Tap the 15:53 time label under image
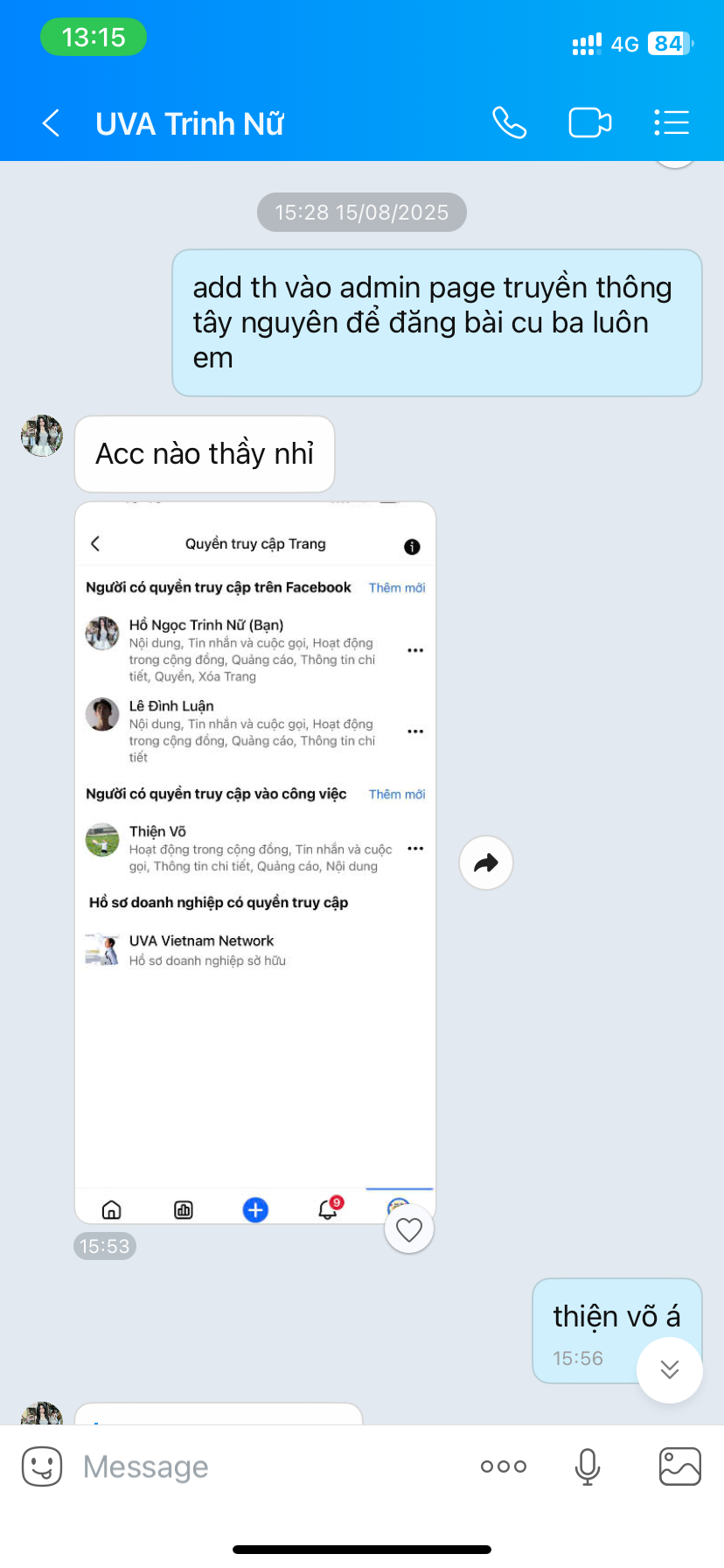The image size is (724, 1568). click(x=105, y=1246)
